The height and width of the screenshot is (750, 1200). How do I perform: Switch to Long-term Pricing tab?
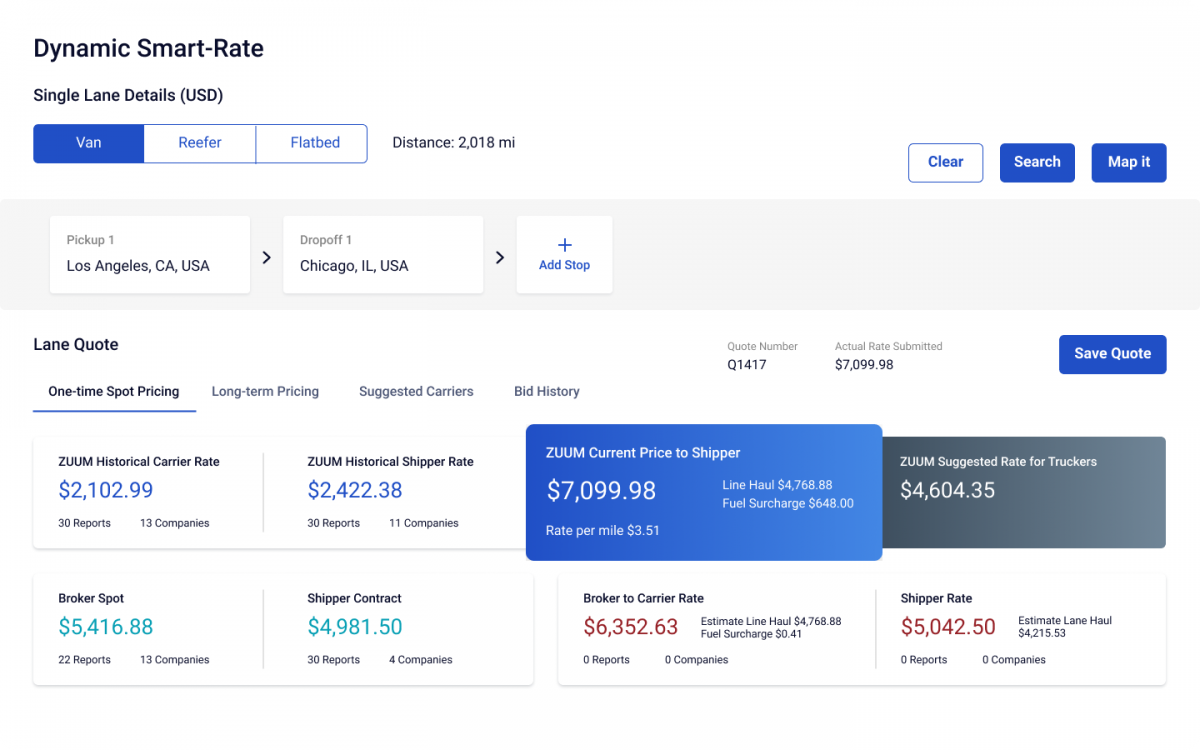pos(265,392)
